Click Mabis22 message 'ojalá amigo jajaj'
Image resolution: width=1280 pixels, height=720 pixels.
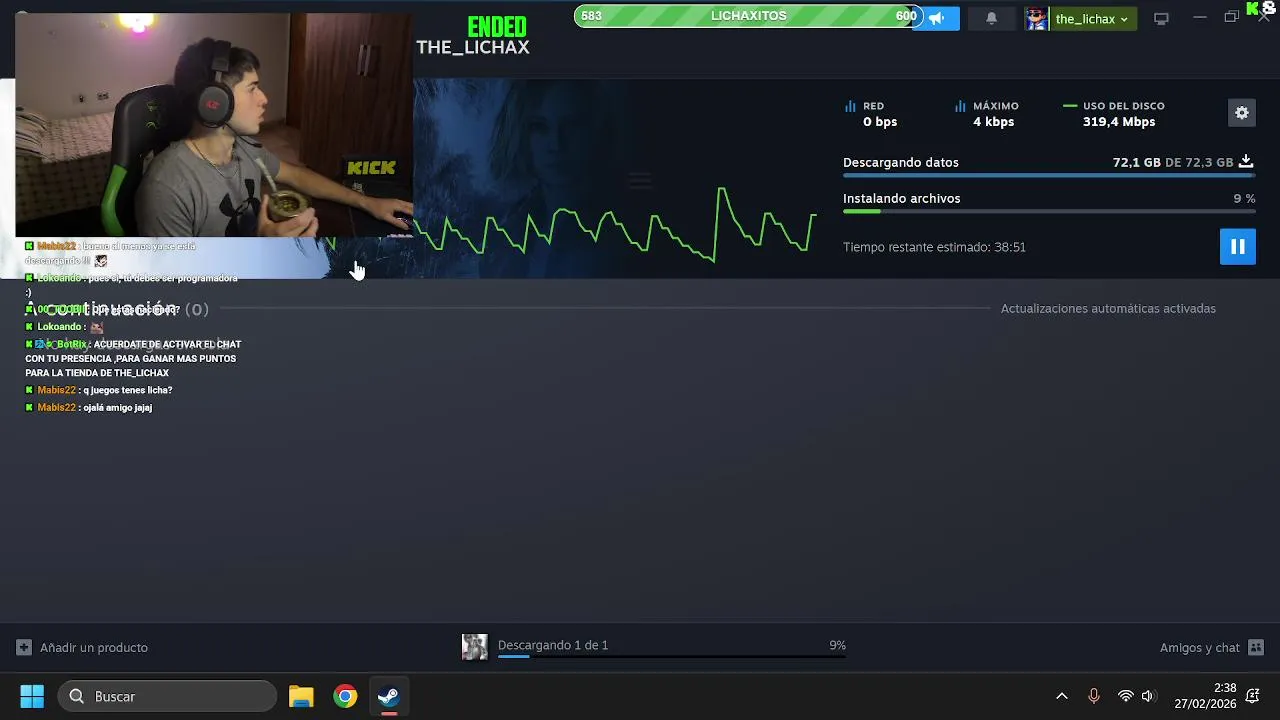click(x=89, y=408)
